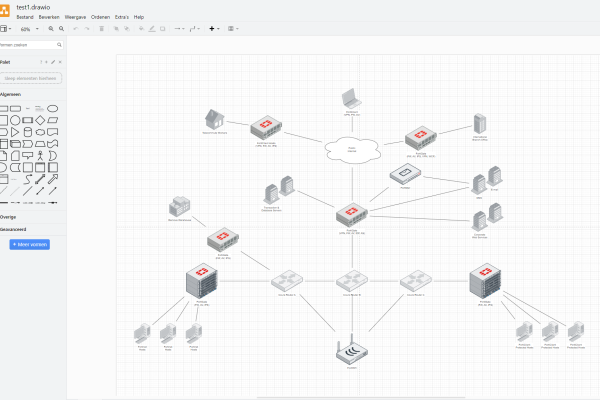Click the search magnifier in shapes search
This screenshot has height=400, width=600.
[x=59, y=45]
